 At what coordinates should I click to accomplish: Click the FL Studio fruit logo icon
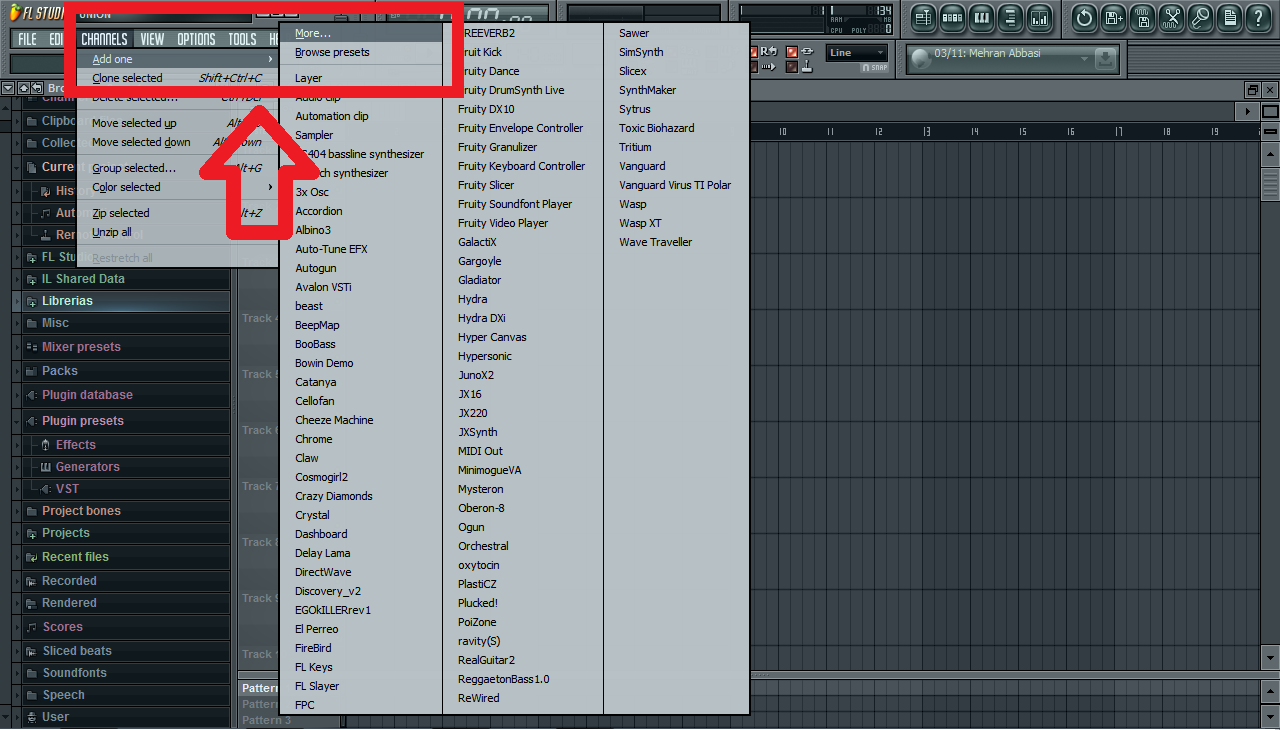point(15,14)
